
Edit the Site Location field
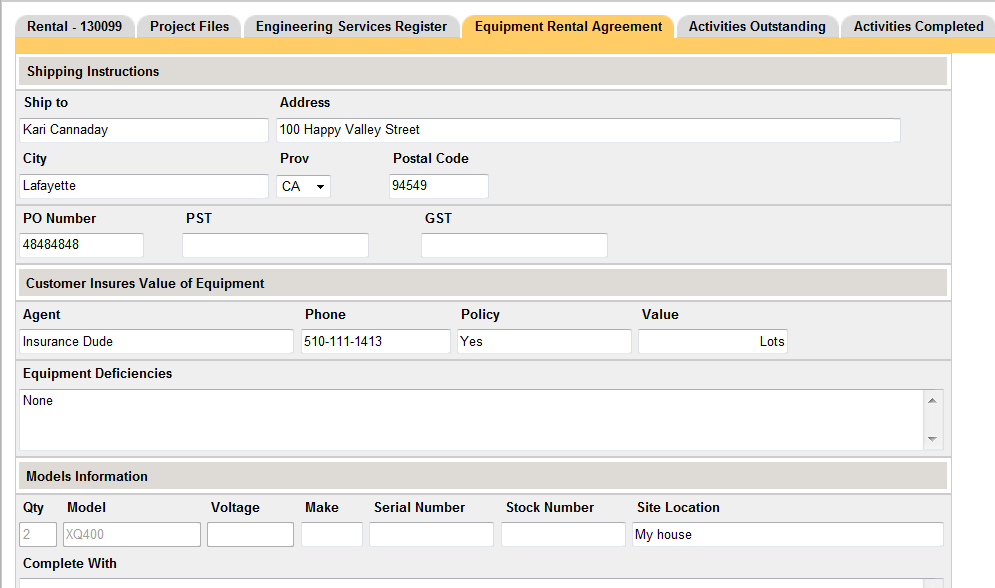(787, 535)
